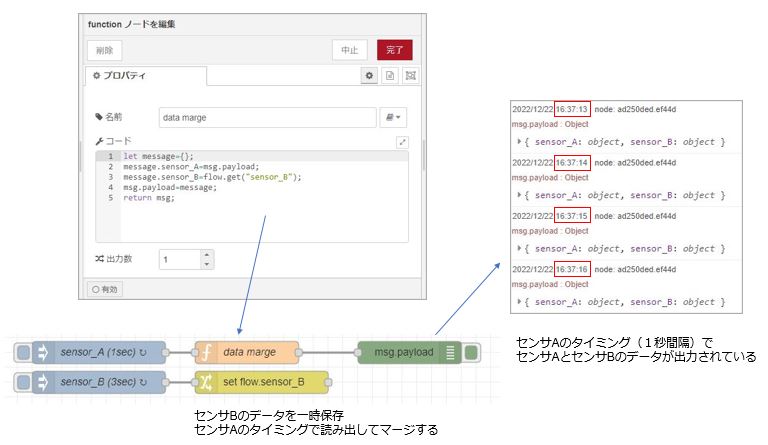Expand the 16:37:16 debug message object
768x445 pixels.
[x=518, y=302]
